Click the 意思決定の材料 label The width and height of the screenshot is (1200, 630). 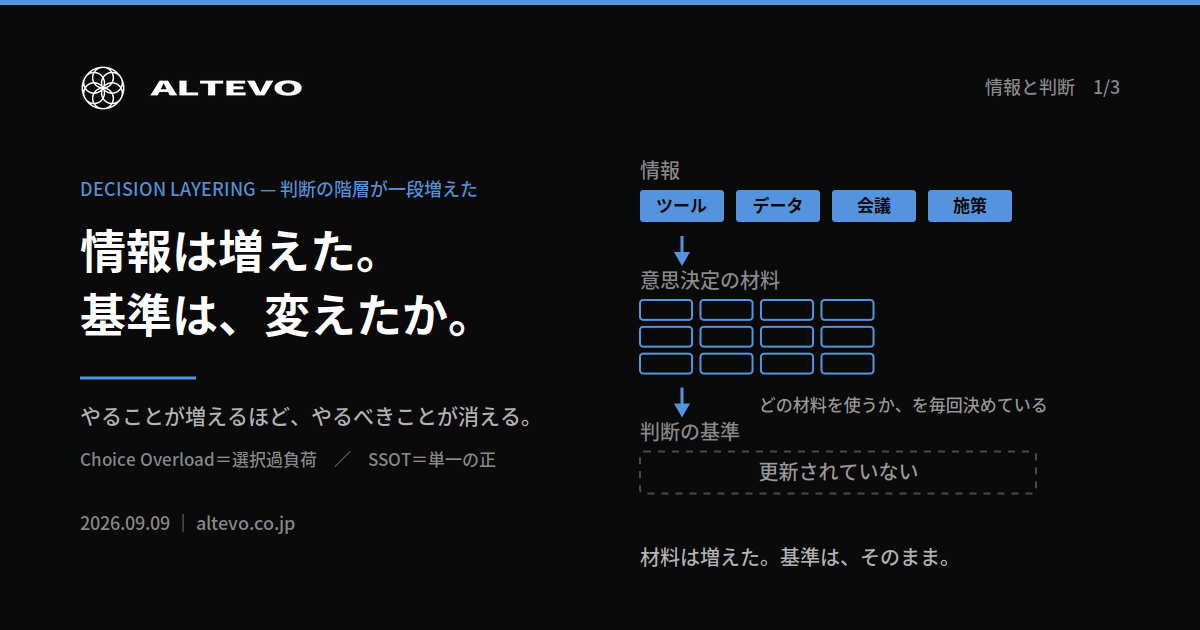[710, 280]
